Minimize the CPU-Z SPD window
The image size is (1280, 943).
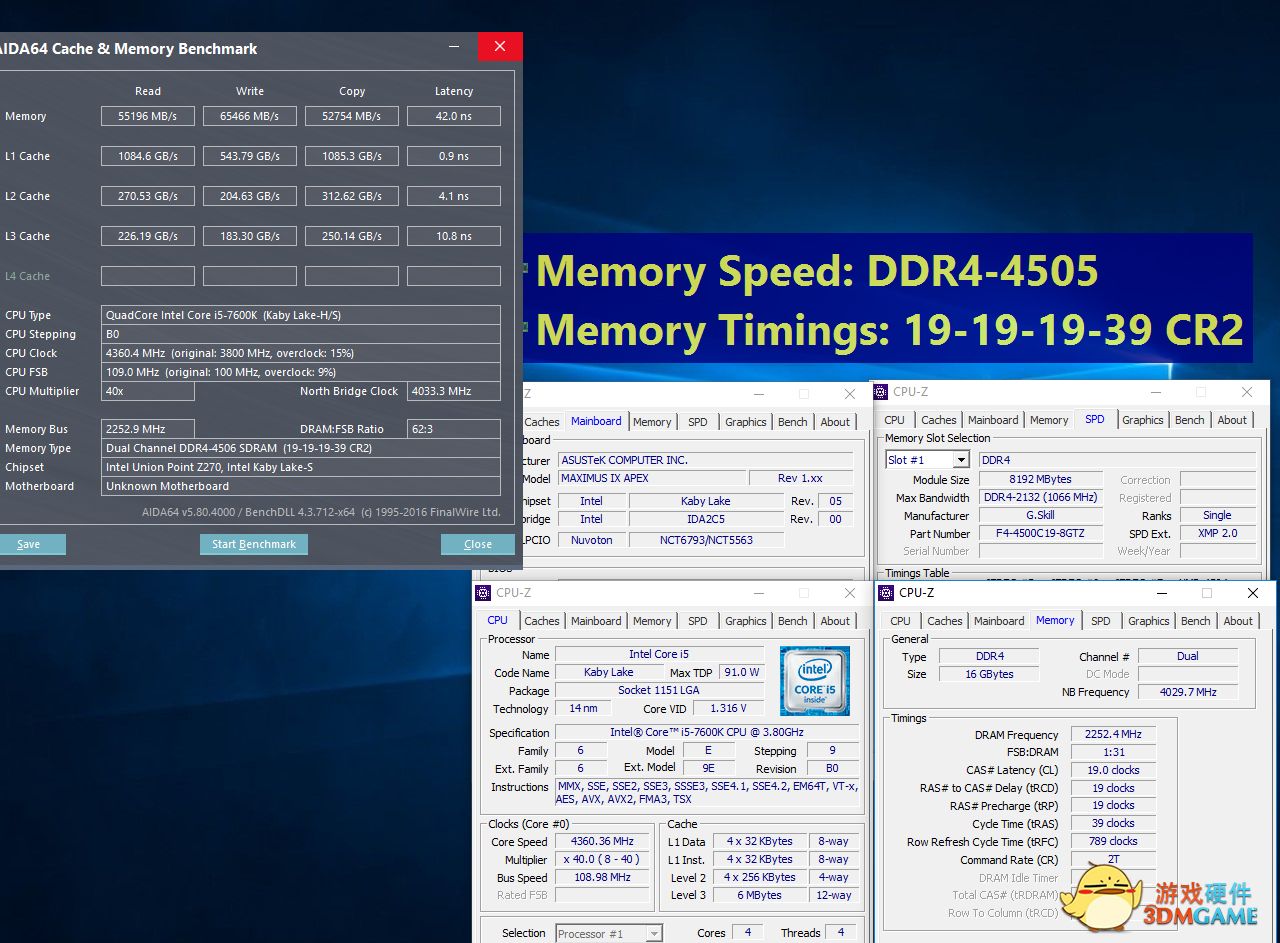coord(1157,392)
